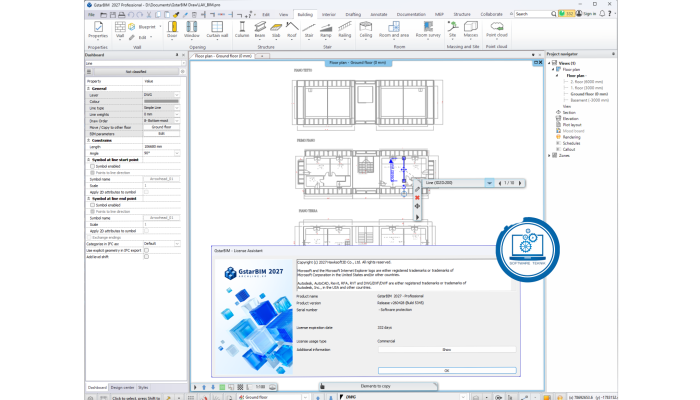Toggle Add level shift checkbox
Image resolution: width=700 pixels, height=400 pixels.
[146, 257]
